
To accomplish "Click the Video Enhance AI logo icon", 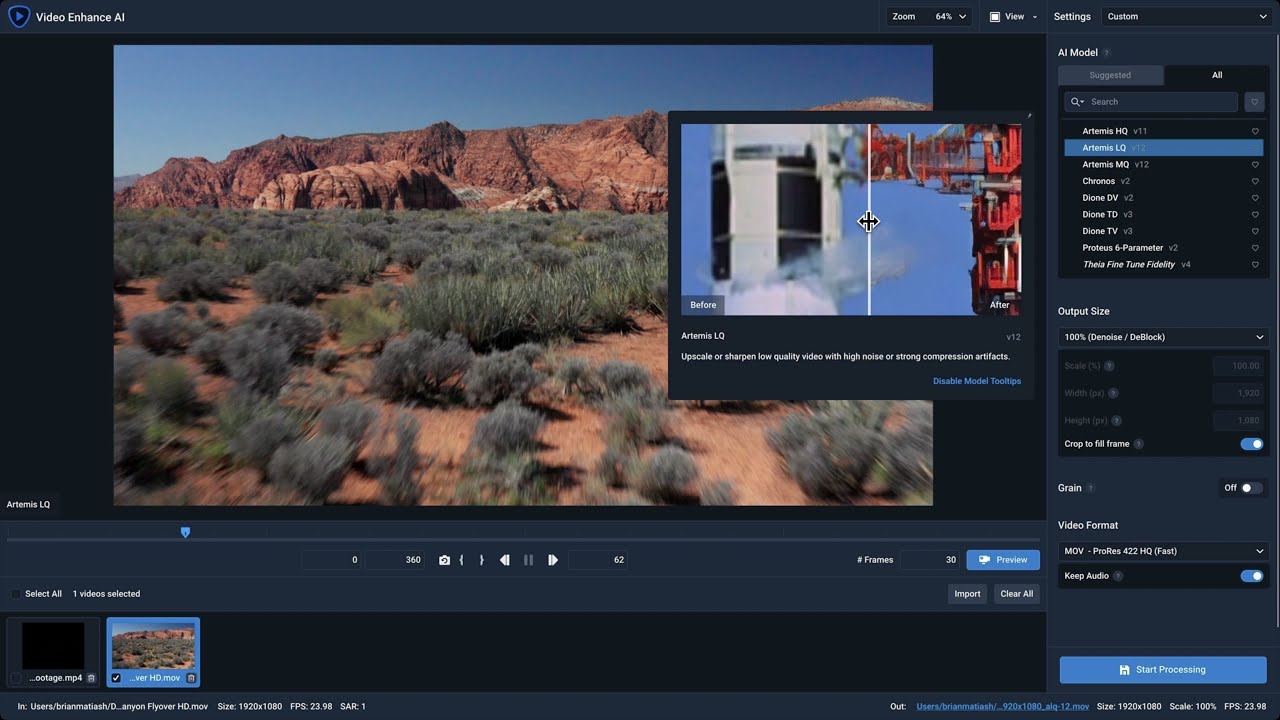I will [x=17, y=16].
